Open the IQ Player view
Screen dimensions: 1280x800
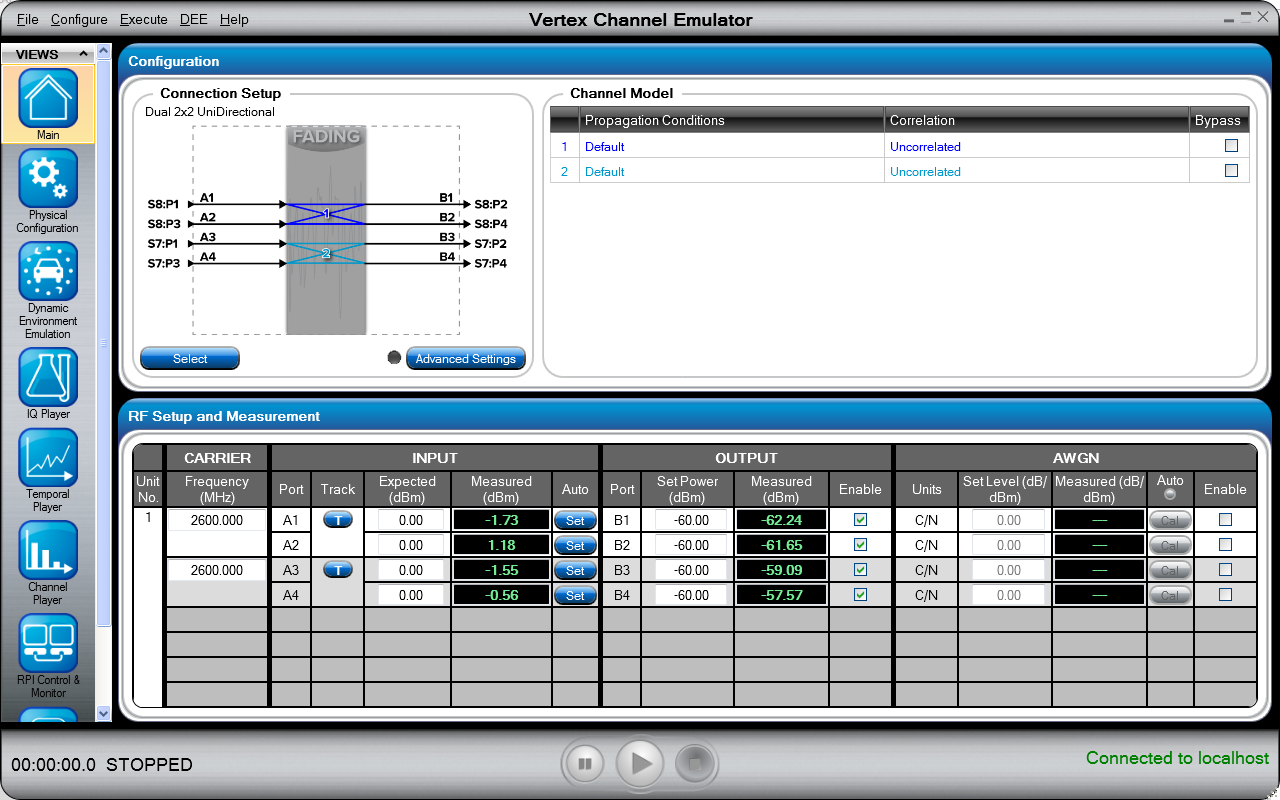coord(48,377)
